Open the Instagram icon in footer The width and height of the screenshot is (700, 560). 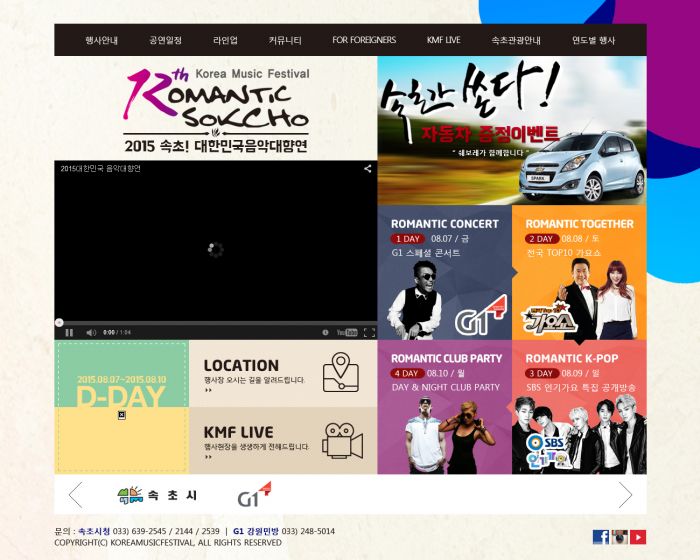pyautogui.click(x=619, y=537)
